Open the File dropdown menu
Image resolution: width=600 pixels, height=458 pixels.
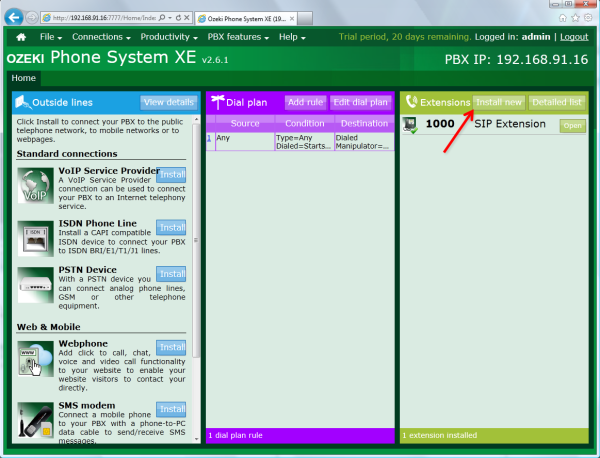coord(51,37)
